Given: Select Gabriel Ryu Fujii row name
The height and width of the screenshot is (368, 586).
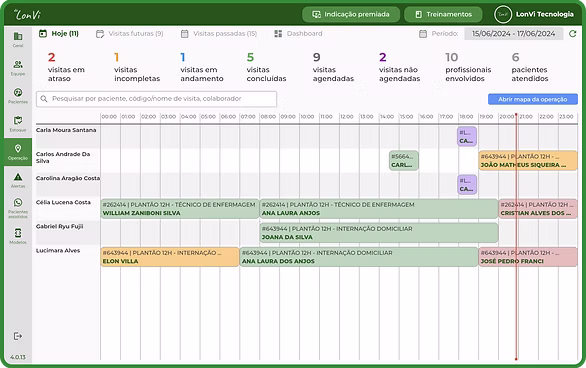Looking at the screenshot, I should pyautogui.click(x=59, y=227).
